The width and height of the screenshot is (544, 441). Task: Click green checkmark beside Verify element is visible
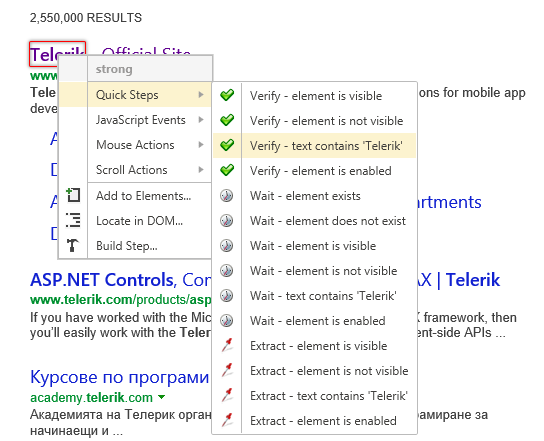click(227, 95)
